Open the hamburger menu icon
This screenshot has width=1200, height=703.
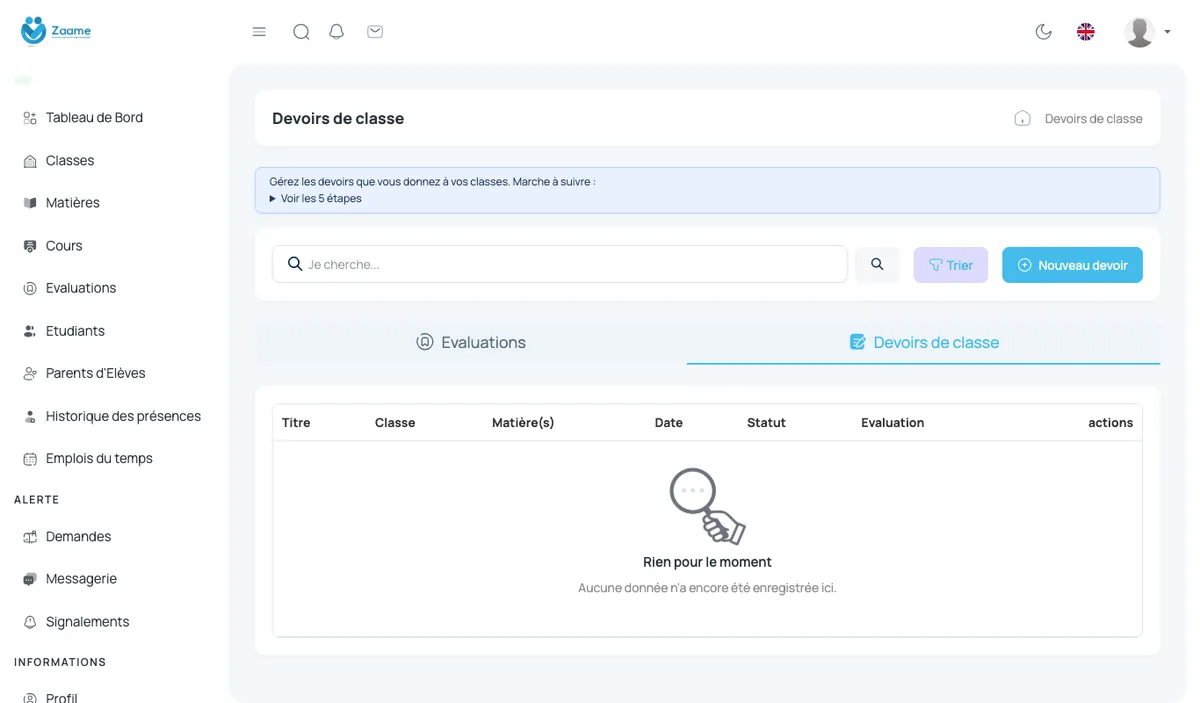click(x=259, y=32)
